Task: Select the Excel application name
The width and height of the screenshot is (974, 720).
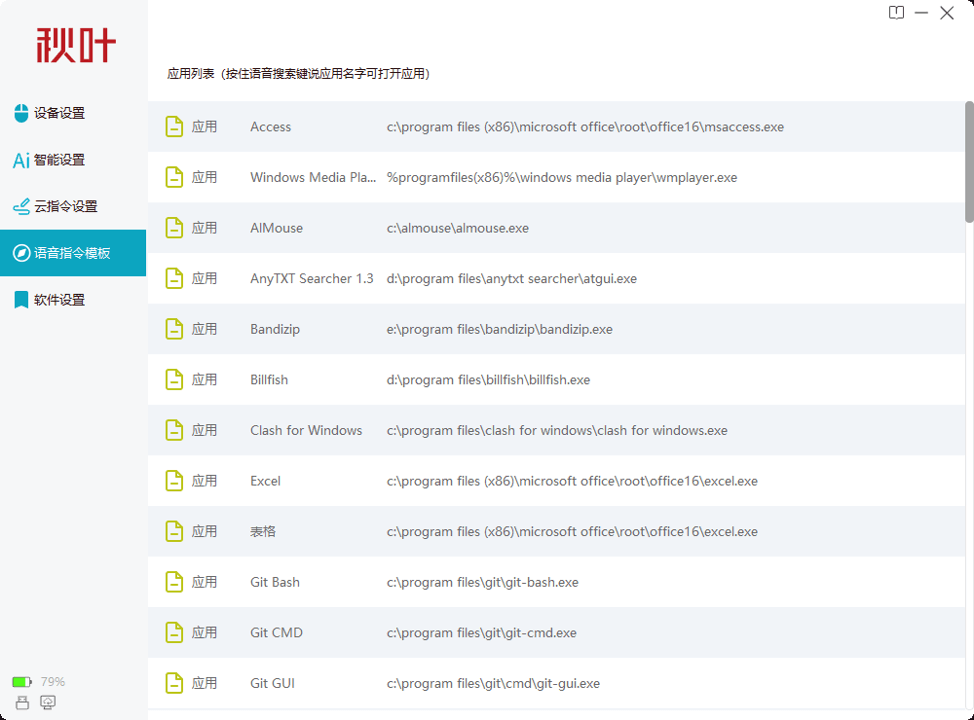Action: 265,481
